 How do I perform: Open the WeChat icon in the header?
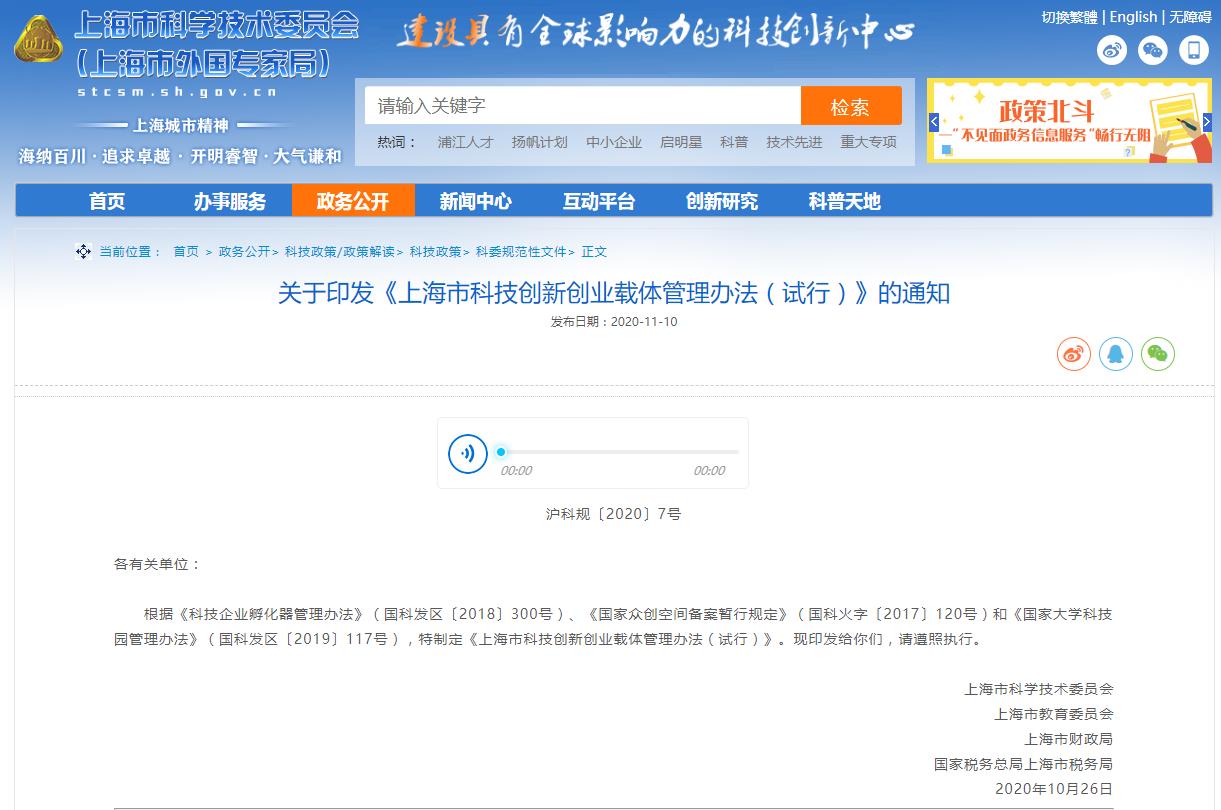click(1153, 50)
